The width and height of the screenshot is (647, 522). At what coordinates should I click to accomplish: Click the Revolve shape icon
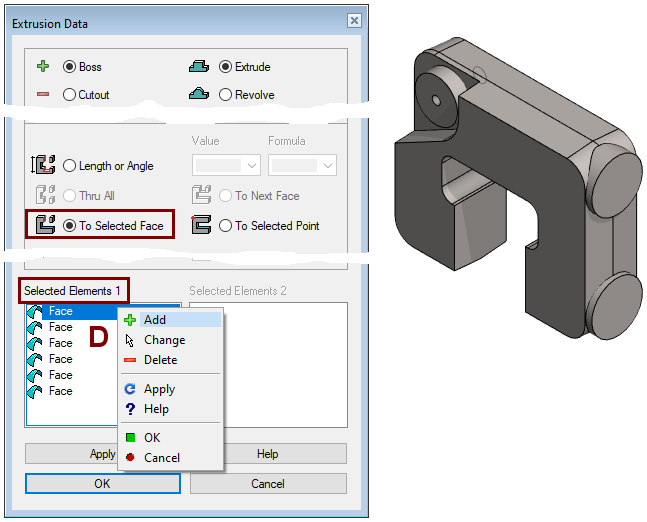(x=199, y=95)
